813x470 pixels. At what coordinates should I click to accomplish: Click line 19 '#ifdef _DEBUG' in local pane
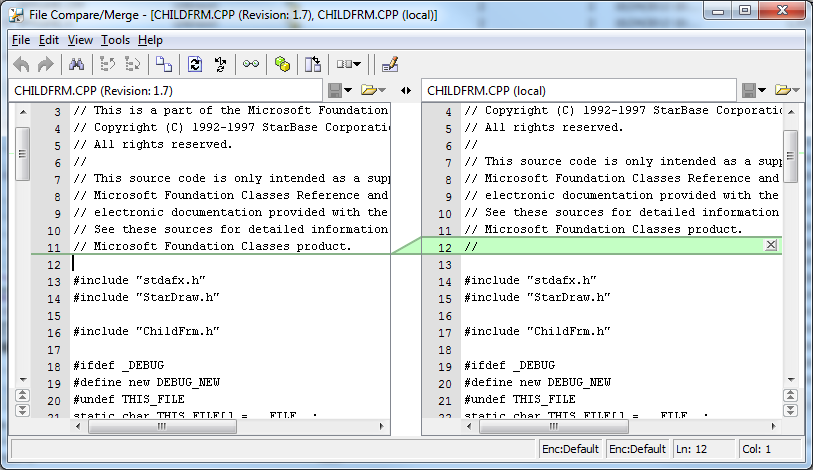[510, 365]
